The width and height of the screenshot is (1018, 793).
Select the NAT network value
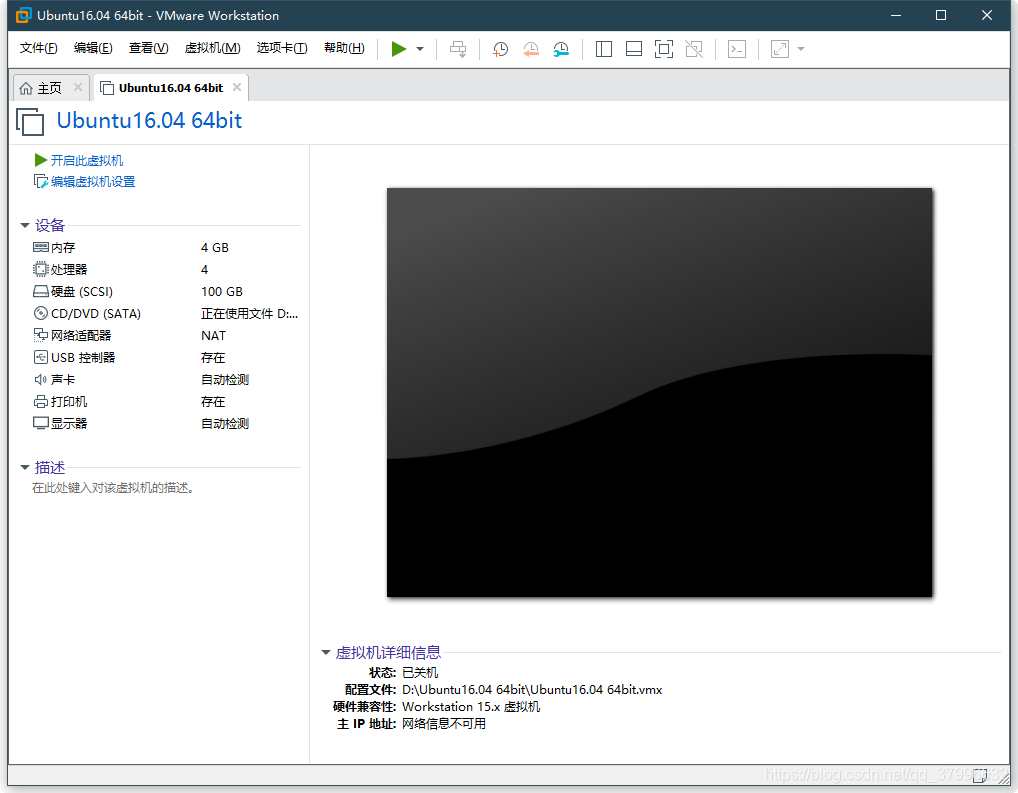(x=213, y=336)
